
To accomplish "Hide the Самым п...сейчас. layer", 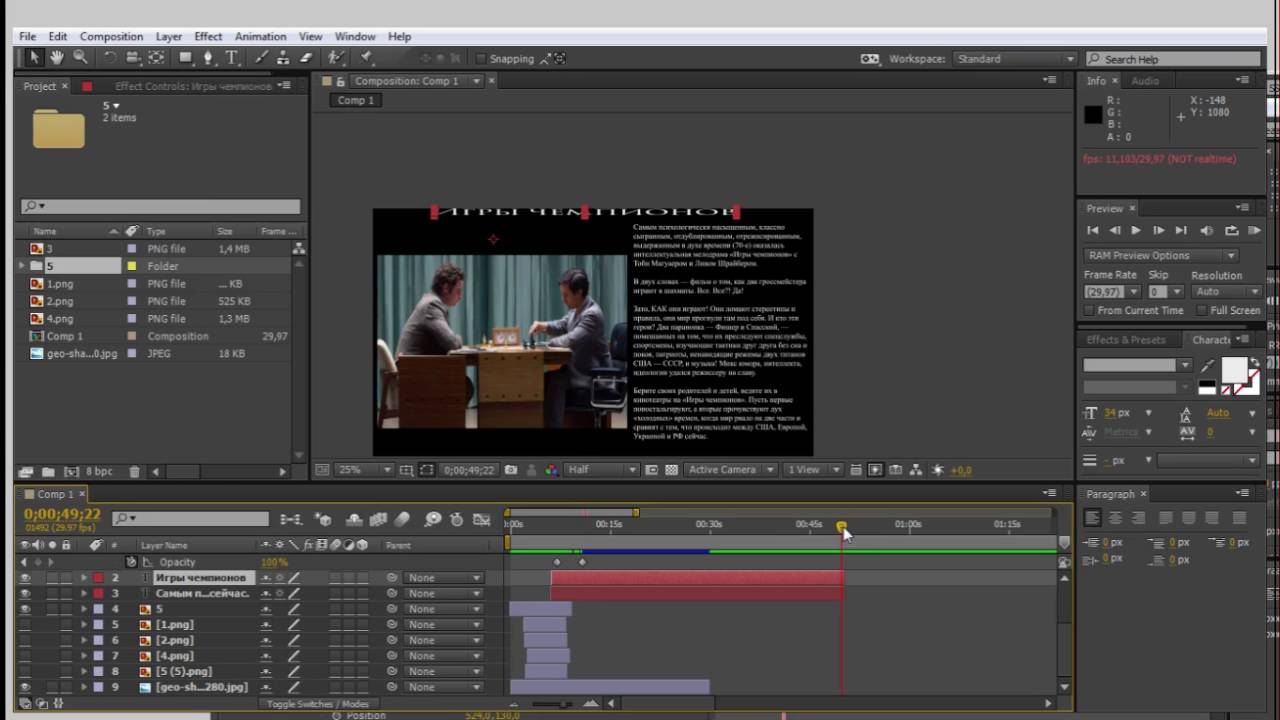I will (26, 593).
